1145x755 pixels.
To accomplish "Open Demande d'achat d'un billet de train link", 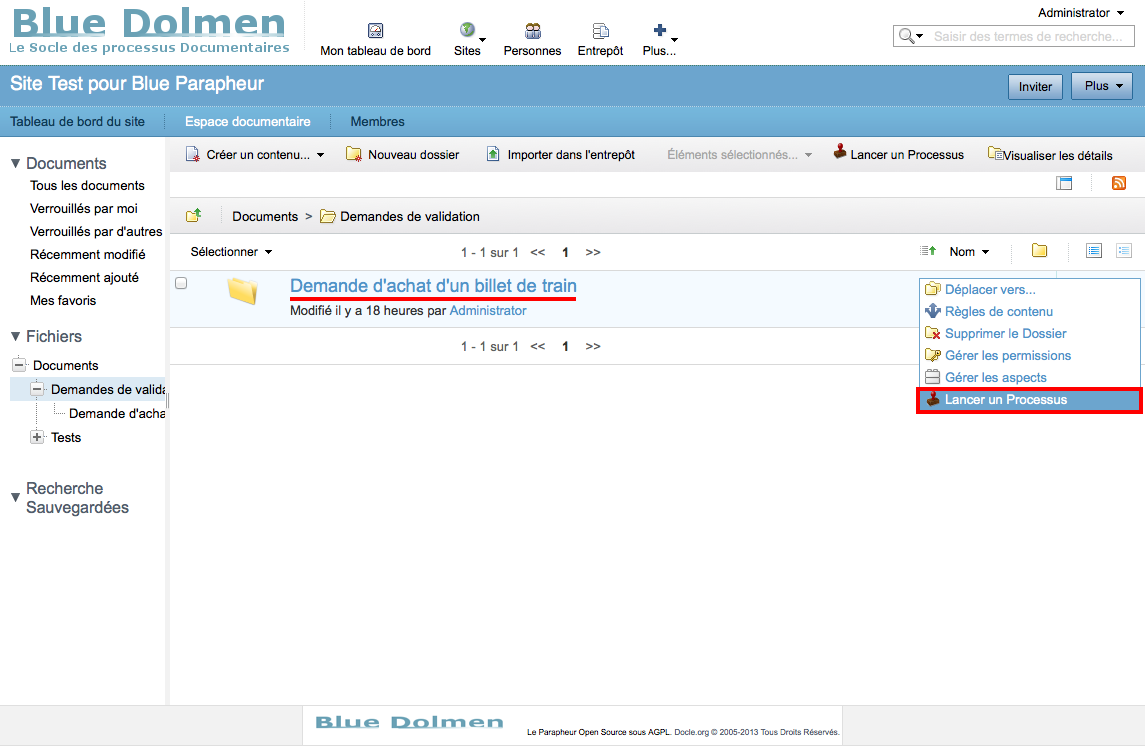I will tap(433, 286).
